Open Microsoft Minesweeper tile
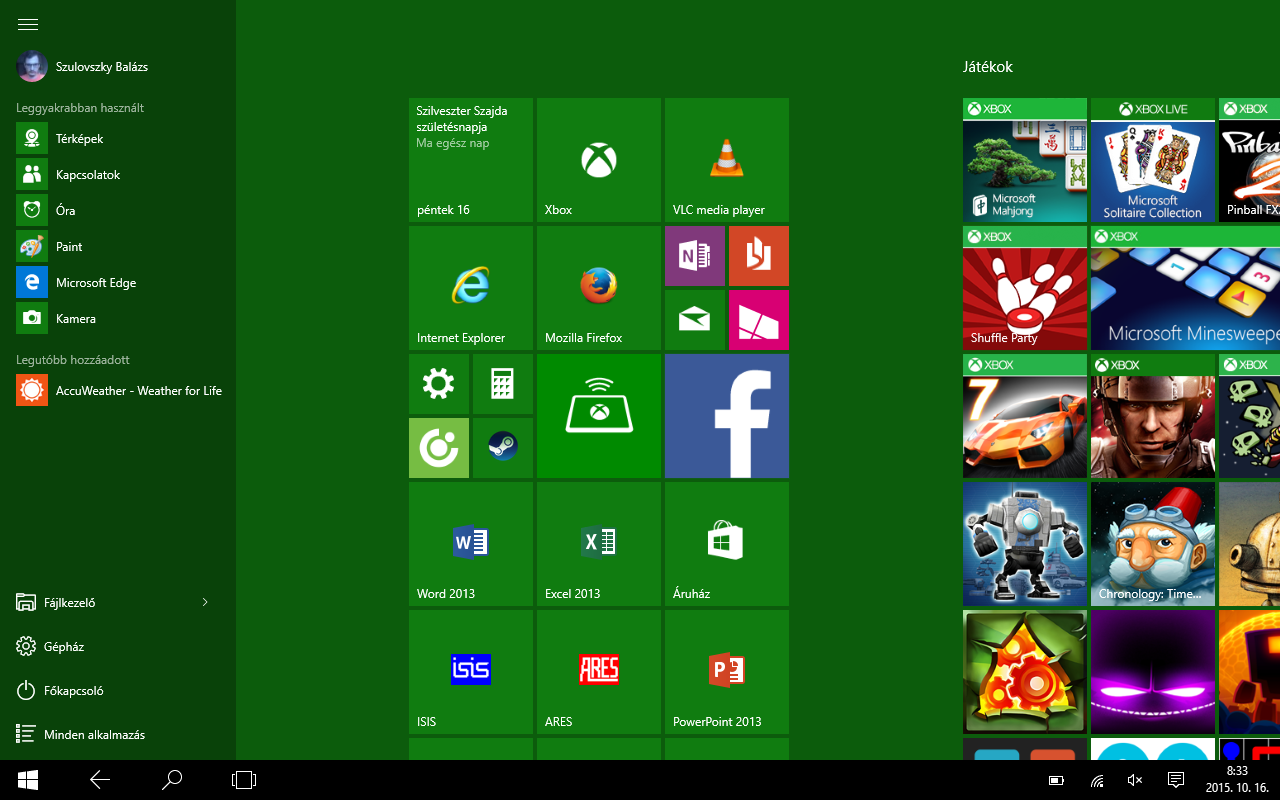This screenshot has height=800, width=1280. point(1185,288)
